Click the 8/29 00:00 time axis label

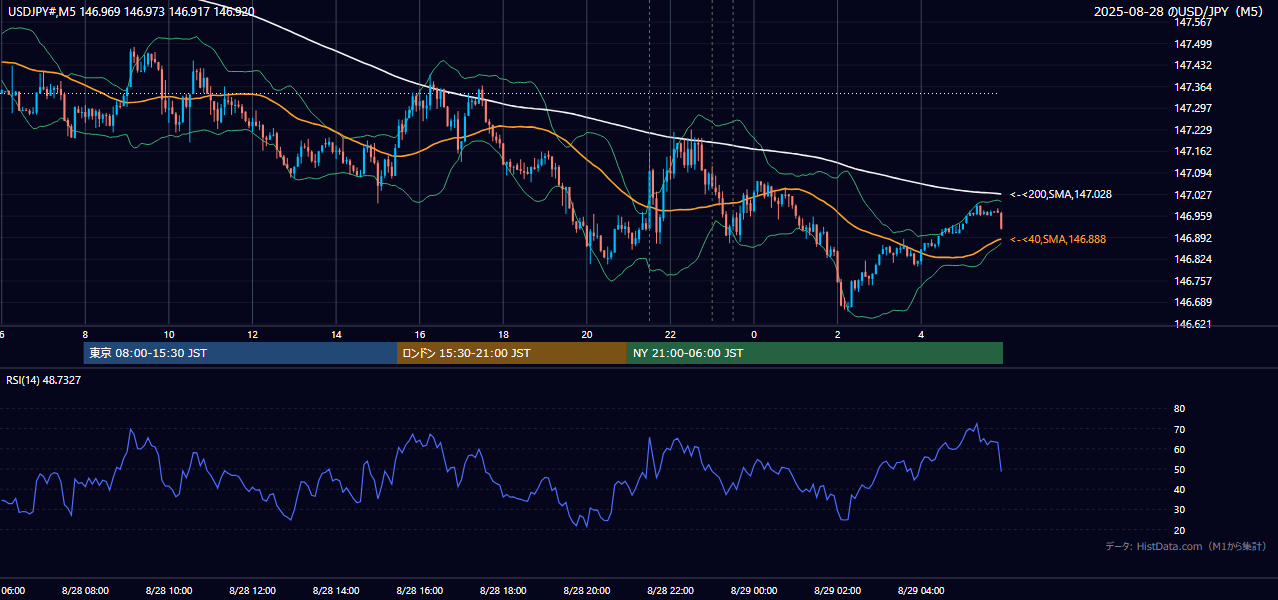click(754, 590)
